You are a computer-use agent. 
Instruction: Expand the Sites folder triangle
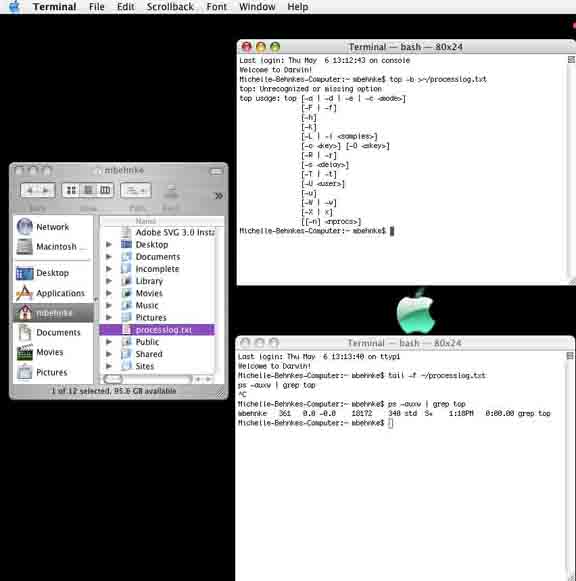(x=109, y=366)
